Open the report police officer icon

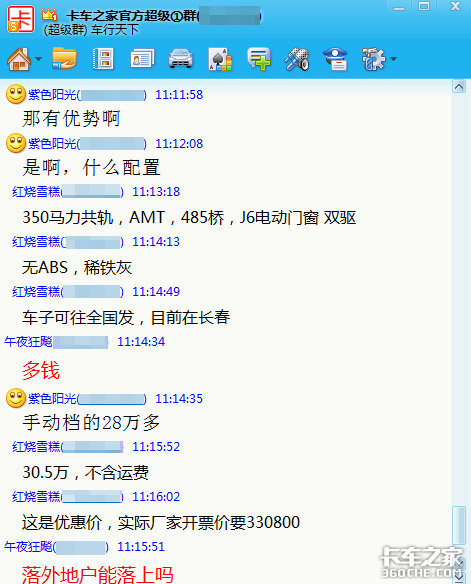click(x=335, y=59)
